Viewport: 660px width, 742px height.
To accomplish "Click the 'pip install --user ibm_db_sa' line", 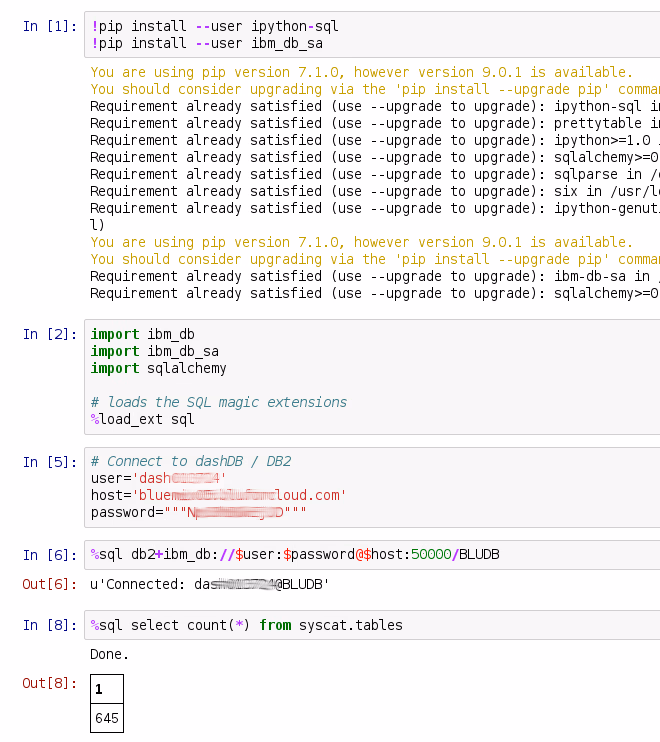I will tap(206, 43).
